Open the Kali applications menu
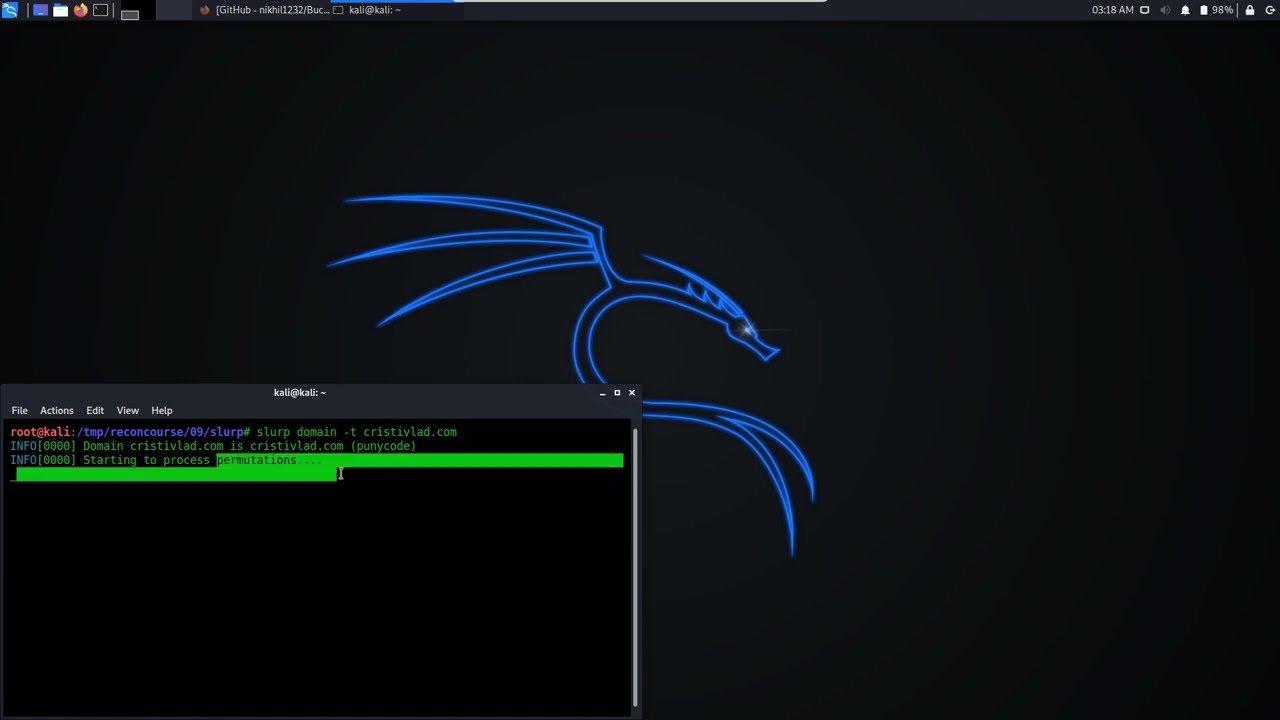This screenshot has width=1280, height=720. 10,10
